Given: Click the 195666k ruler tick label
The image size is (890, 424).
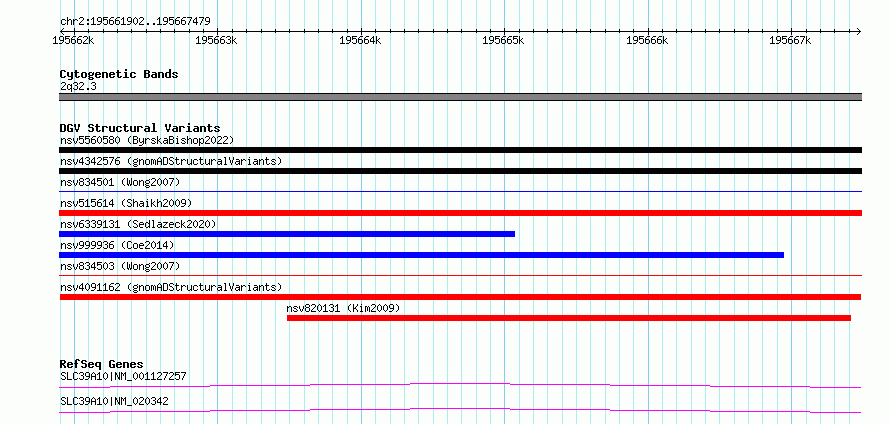Looking at the screenshot, I should pos(648,40).
